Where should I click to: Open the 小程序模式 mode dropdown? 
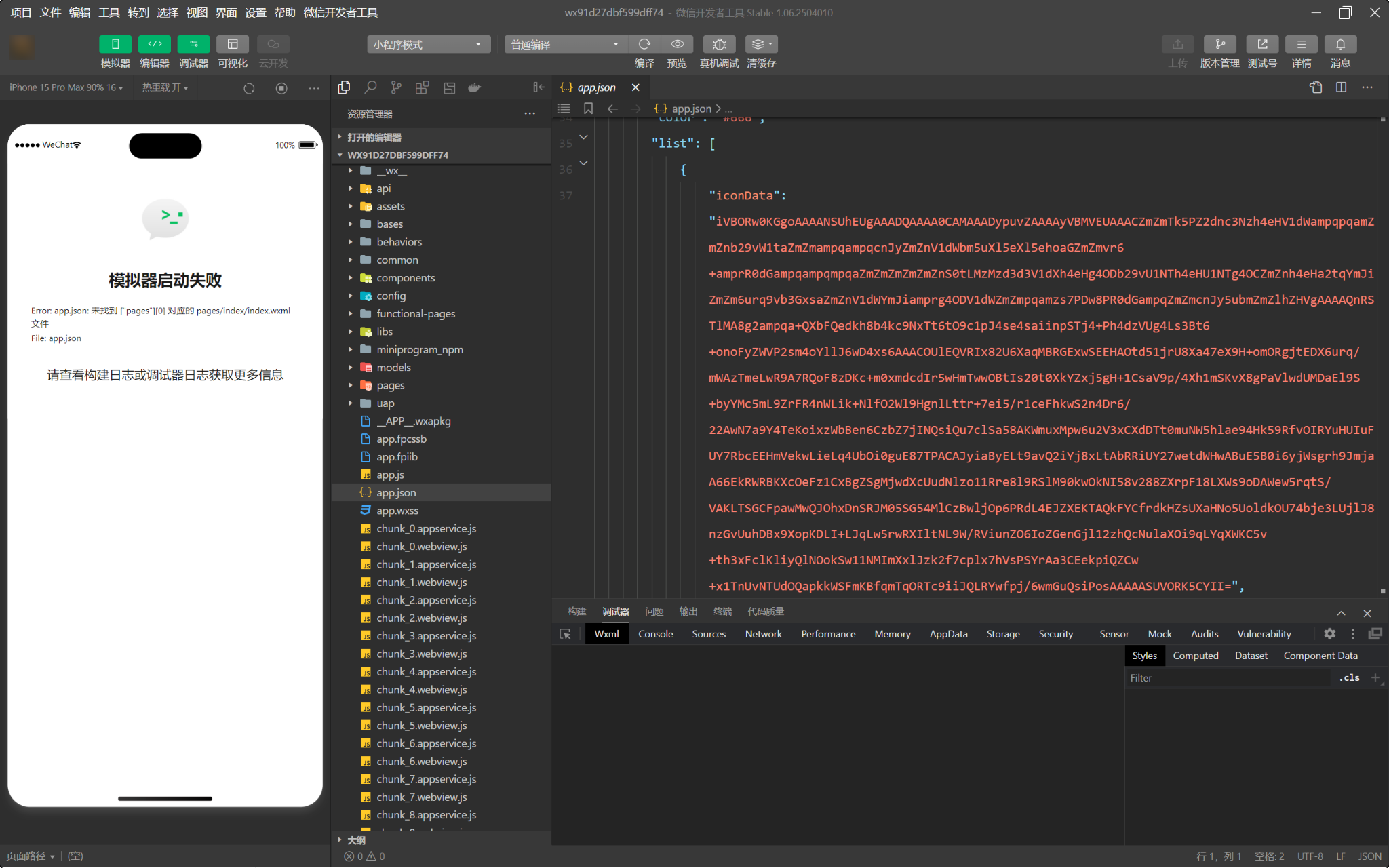(x=427, y=45)
